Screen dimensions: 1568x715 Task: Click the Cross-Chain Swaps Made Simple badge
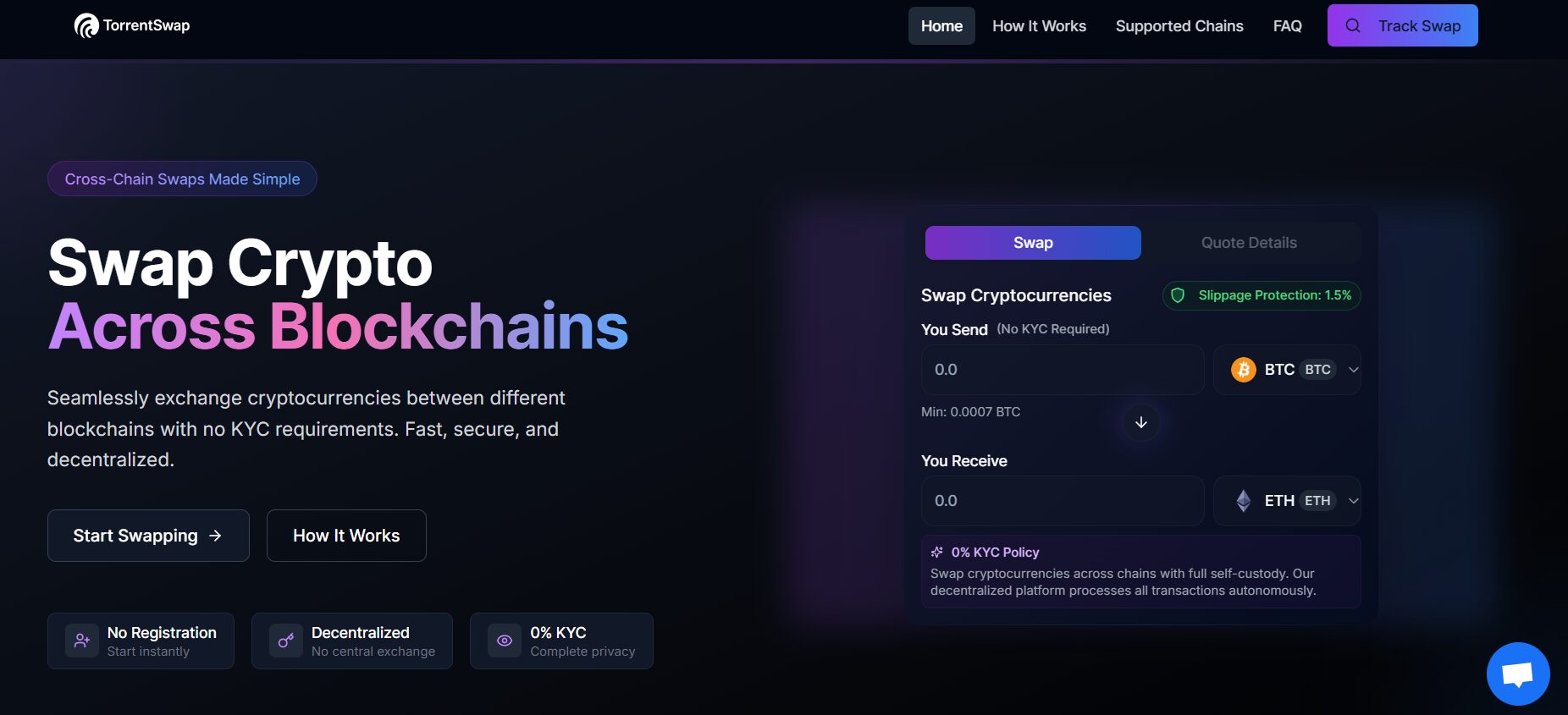pyautogui.click(x=181, y=179)
